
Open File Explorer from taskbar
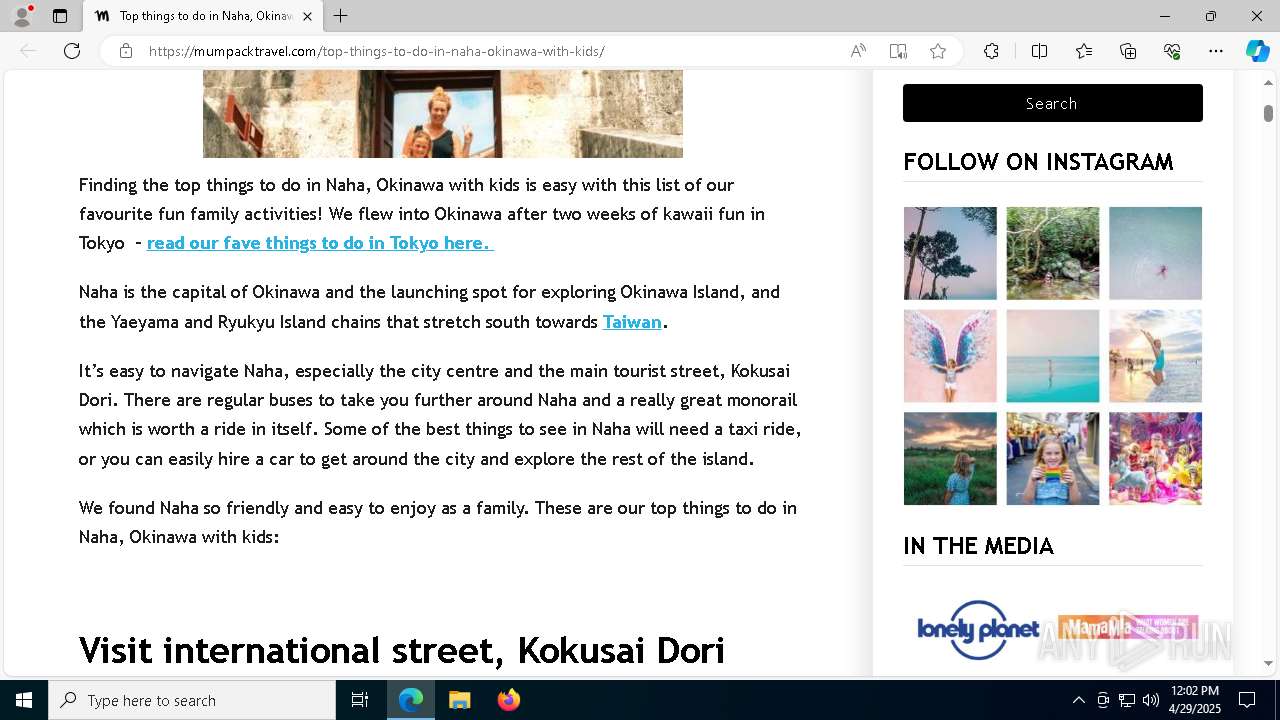[x=459, y=700]
